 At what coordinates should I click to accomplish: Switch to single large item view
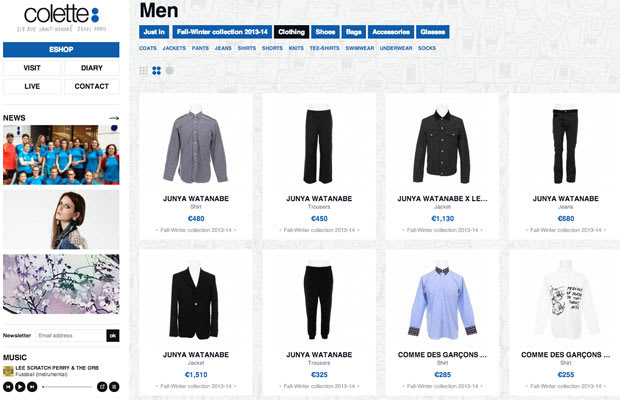click(170, 71)
